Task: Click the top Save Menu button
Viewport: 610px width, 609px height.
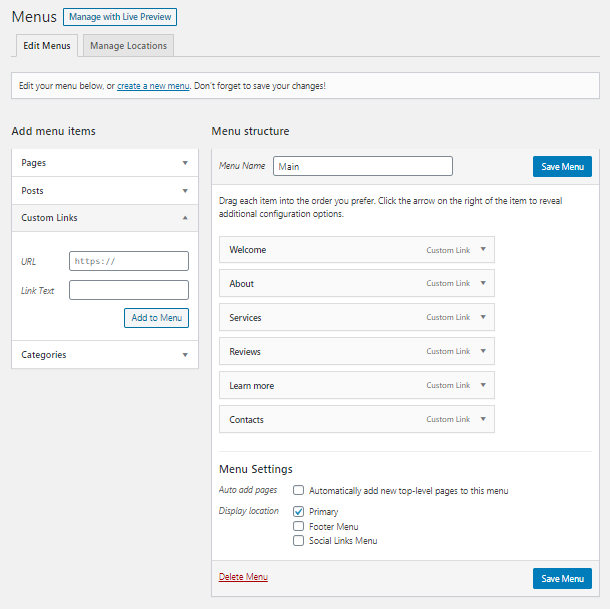Action: [x=562, y=167]
